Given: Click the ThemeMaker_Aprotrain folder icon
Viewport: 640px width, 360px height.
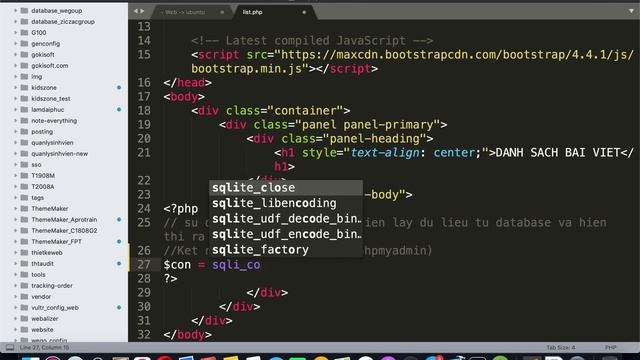Looking at the screenshot, I should click(x=24, y=220).
